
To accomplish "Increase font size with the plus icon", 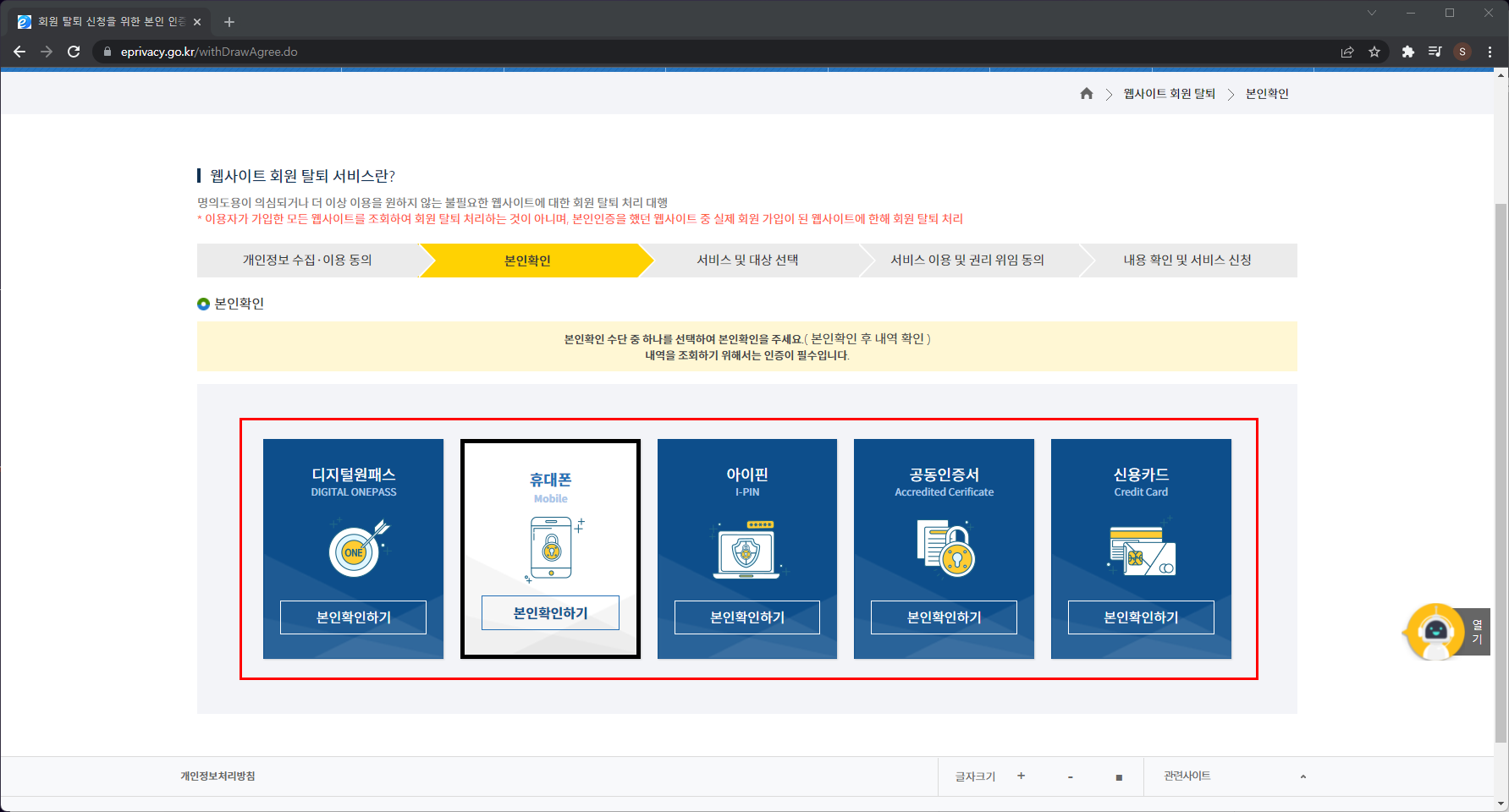I will pos(1022,776).
